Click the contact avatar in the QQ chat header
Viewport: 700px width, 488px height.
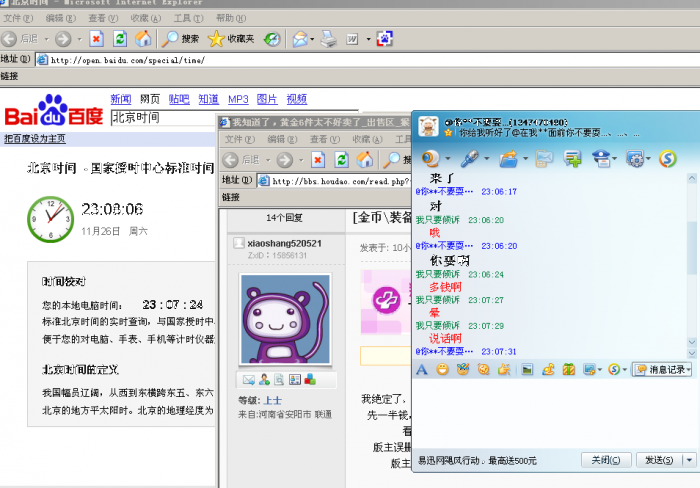428,126
